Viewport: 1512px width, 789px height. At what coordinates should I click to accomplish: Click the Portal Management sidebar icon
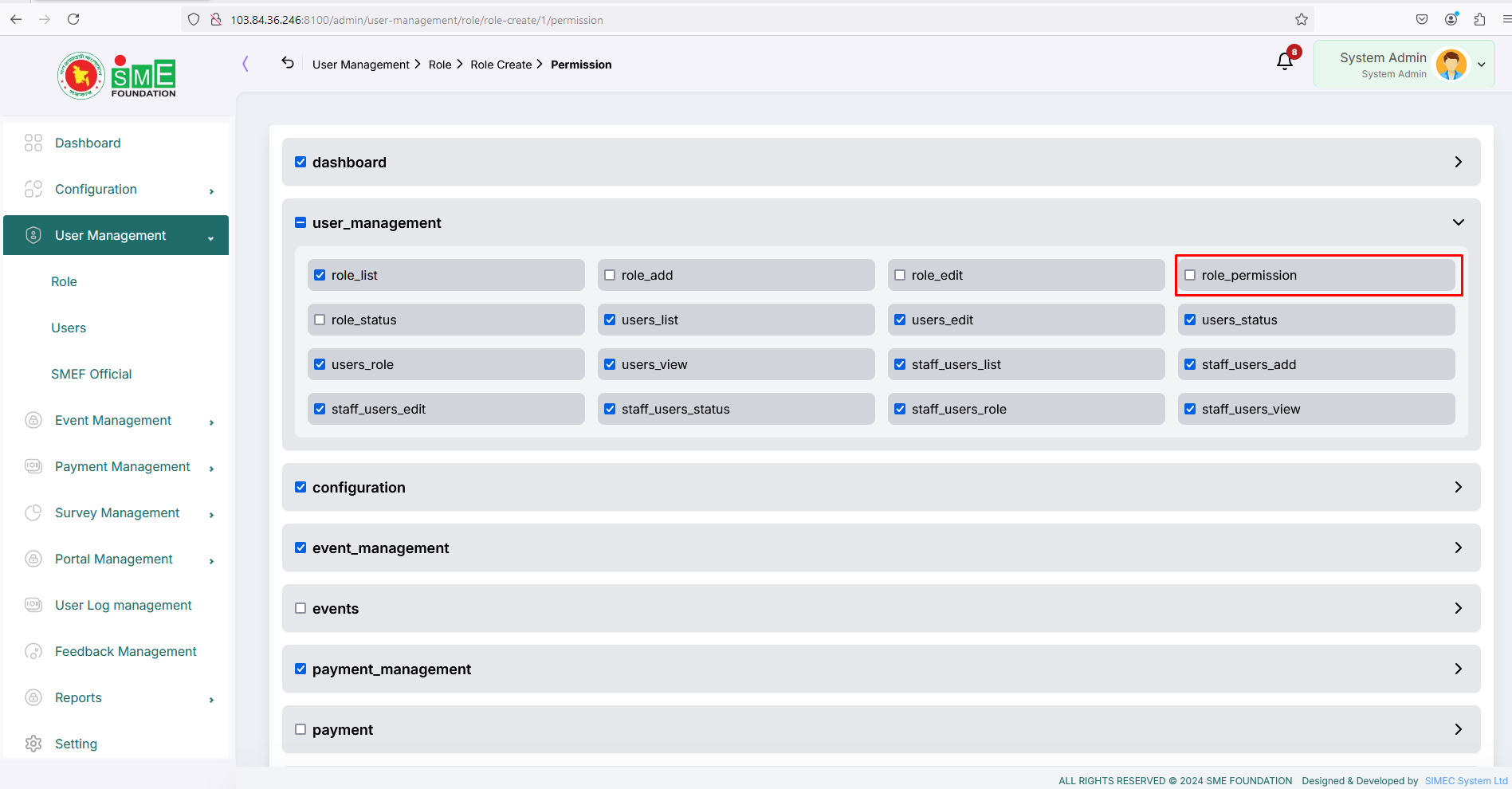pos(33,559)
